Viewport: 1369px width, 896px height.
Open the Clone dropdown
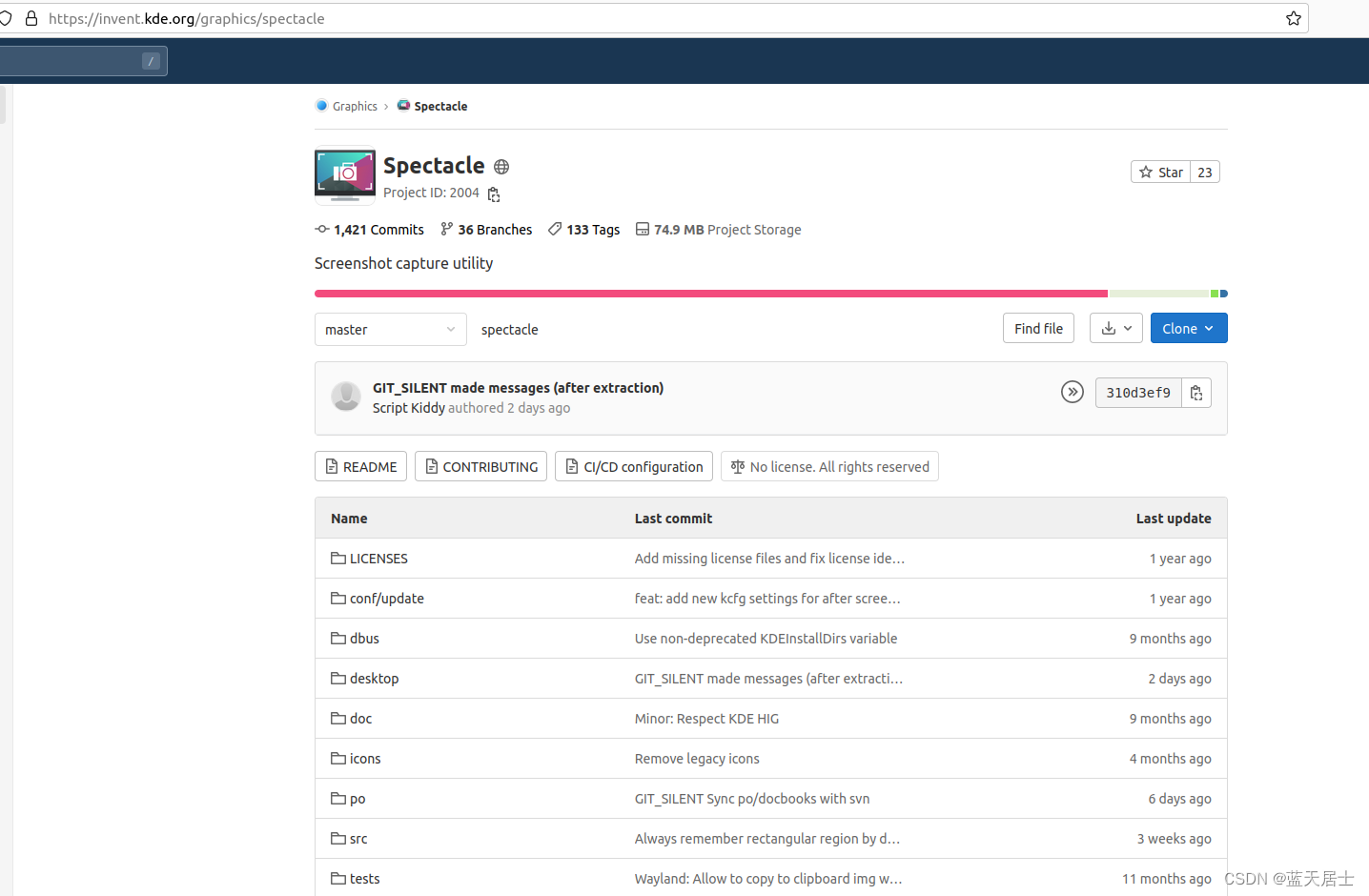(1189, 328)
